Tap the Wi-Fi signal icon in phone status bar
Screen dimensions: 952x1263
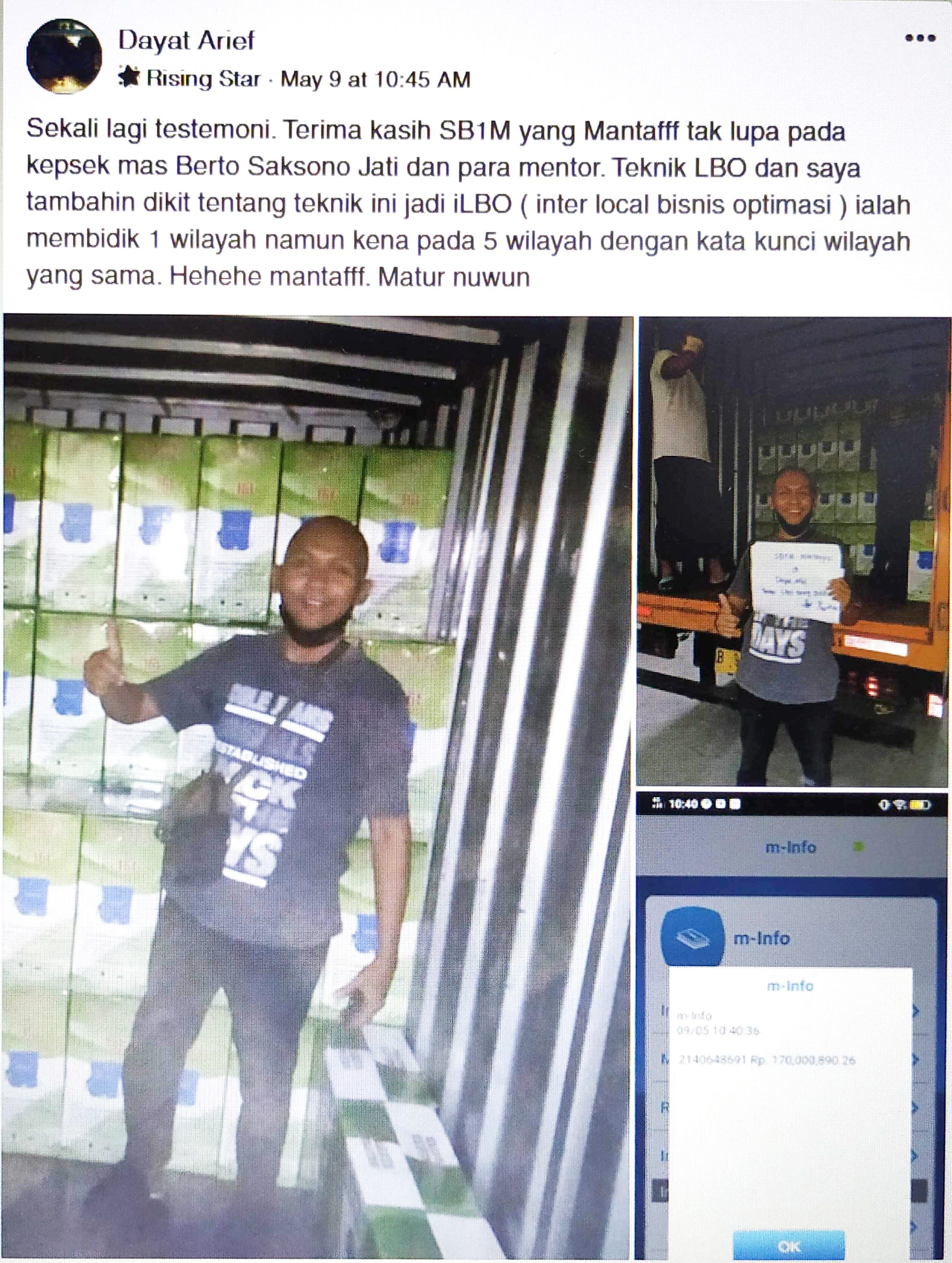click(x=900, y=804)
